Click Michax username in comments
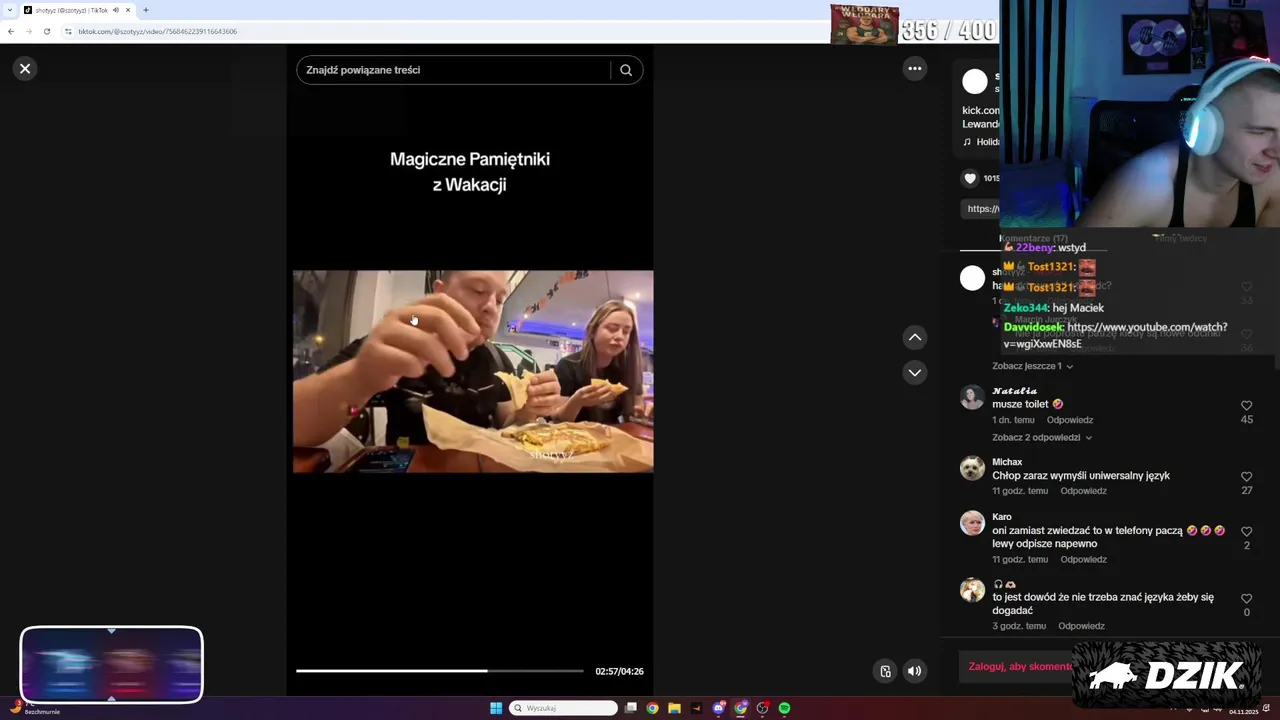The width and height of the screenshot is (1280, 720). point(1007,462)
